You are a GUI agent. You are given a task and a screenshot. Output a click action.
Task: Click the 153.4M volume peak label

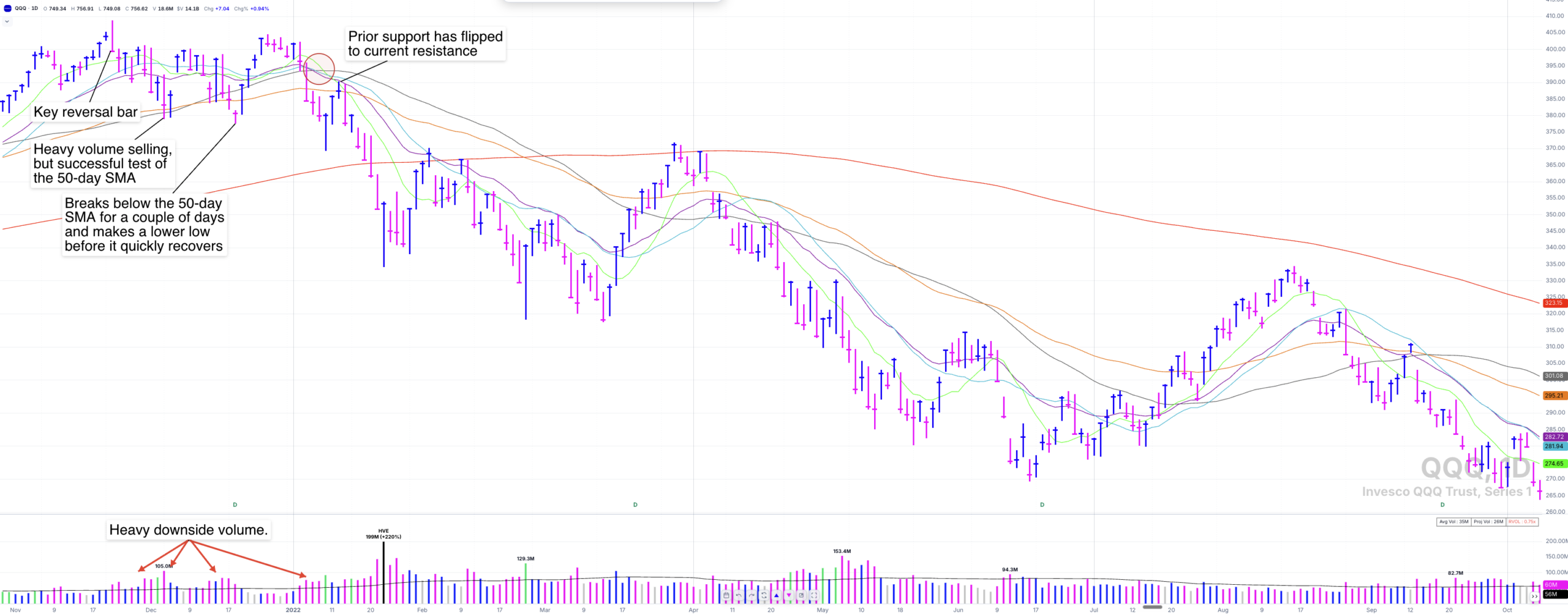click(x=842, y=552)
